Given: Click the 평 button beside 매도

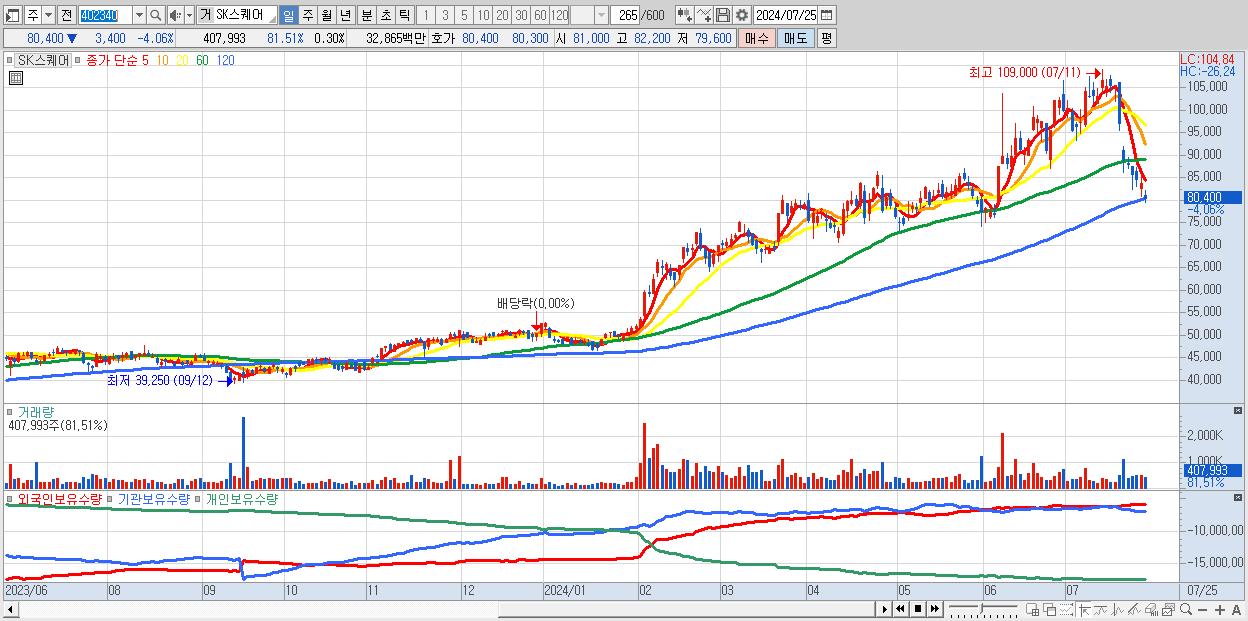Looking at the screenshot, I should pyautogui.click(x=826, y=38).
